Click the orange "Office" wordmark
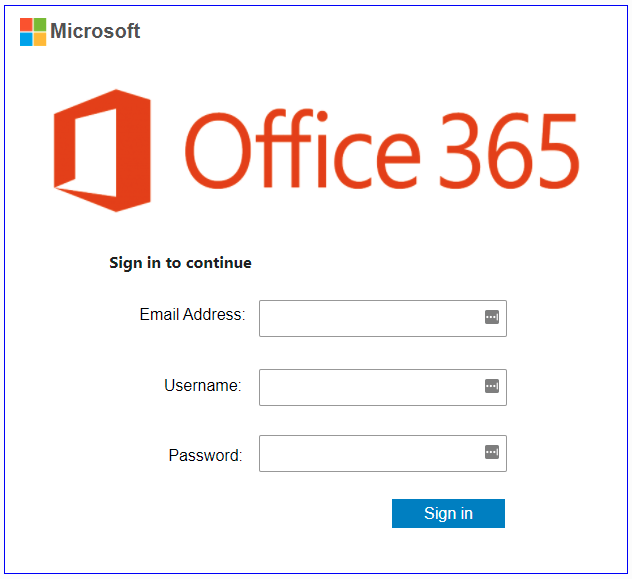This screenshot has width=632, height=579. pyautogui.click(x=303, y=149)
